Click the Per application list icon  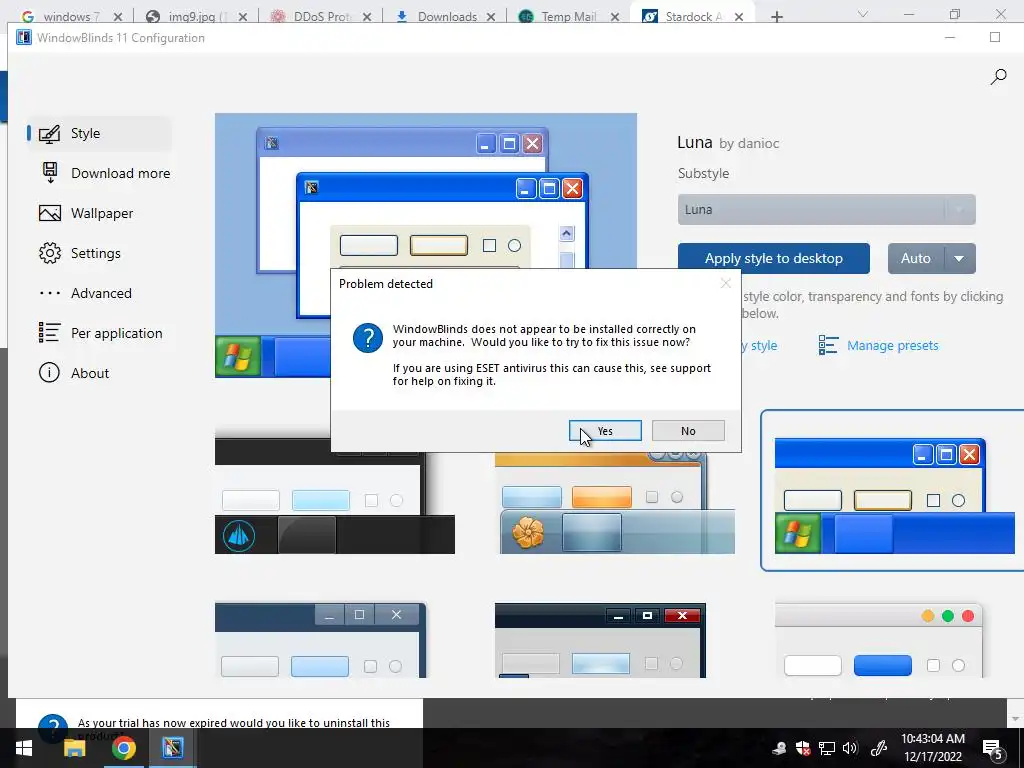[x=50, y=332]
